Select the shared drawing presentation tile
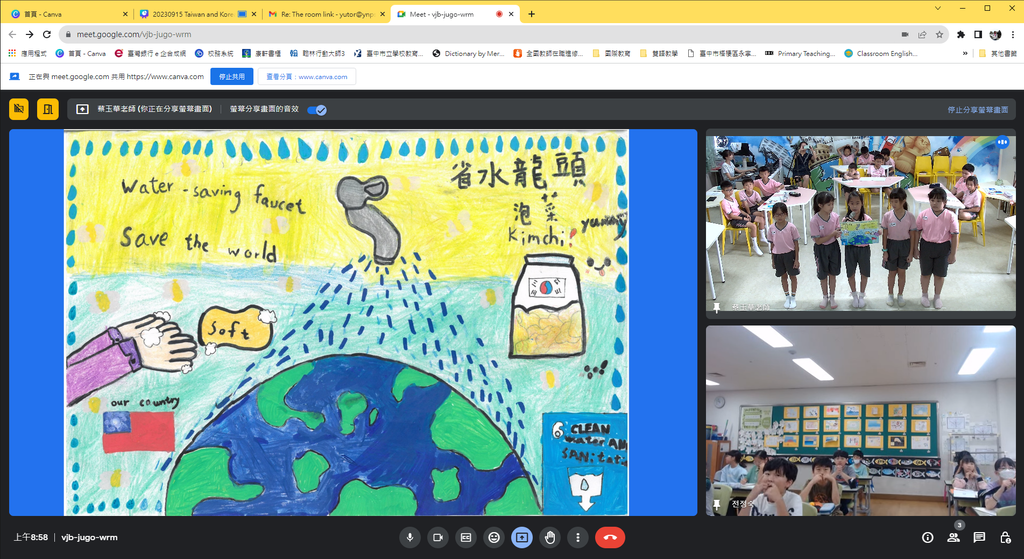 tap(353, 323)
